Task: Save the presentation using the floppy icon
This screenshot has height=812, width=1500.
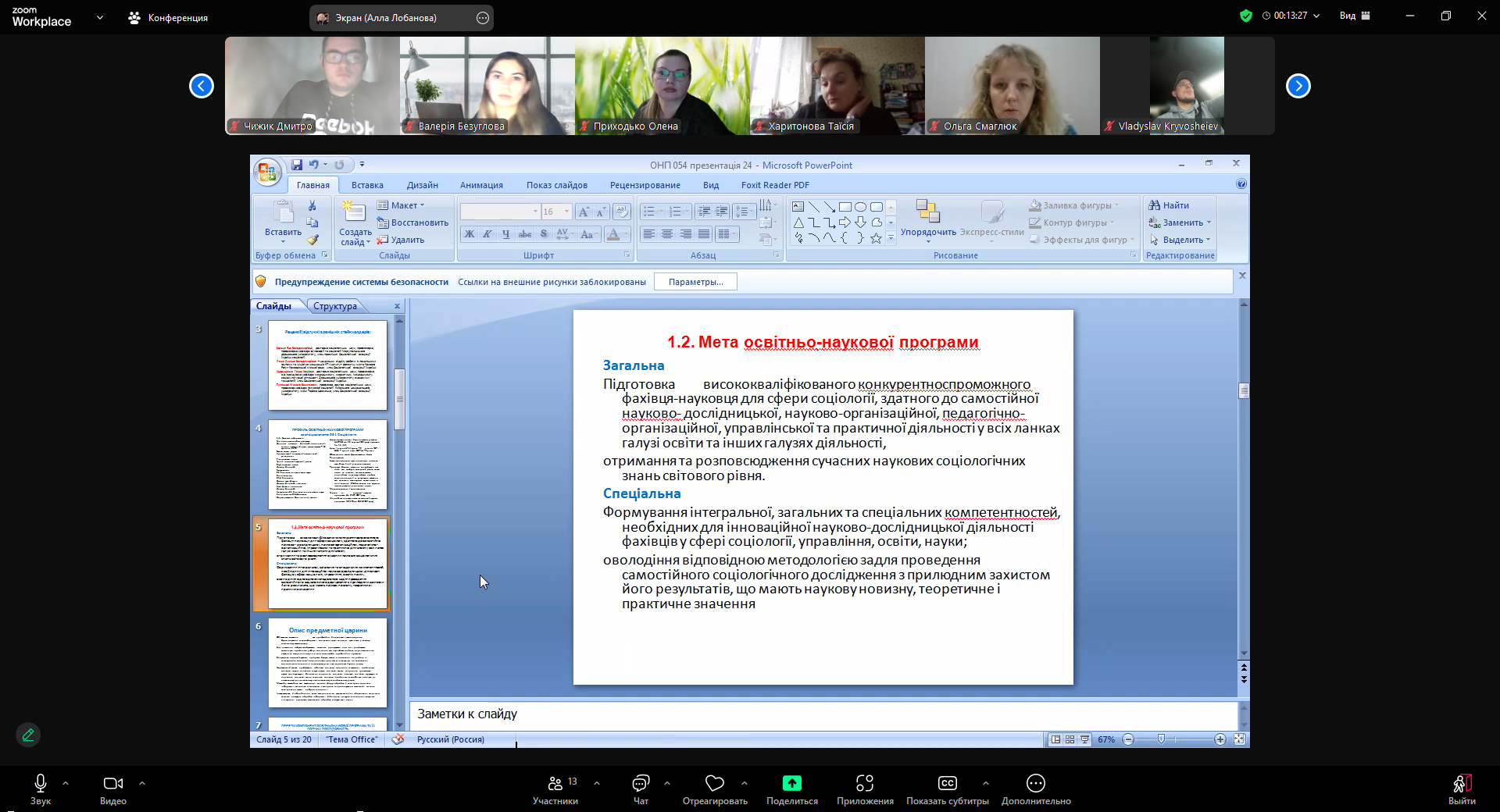Action: tap(297, 165)
